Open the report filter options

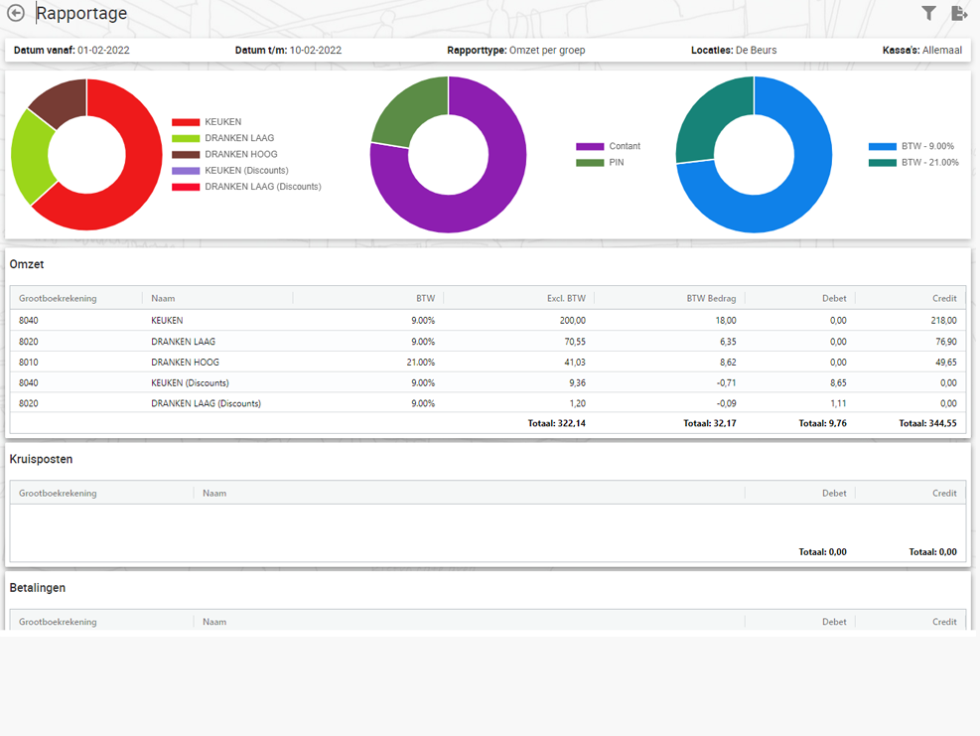point(929,13)
